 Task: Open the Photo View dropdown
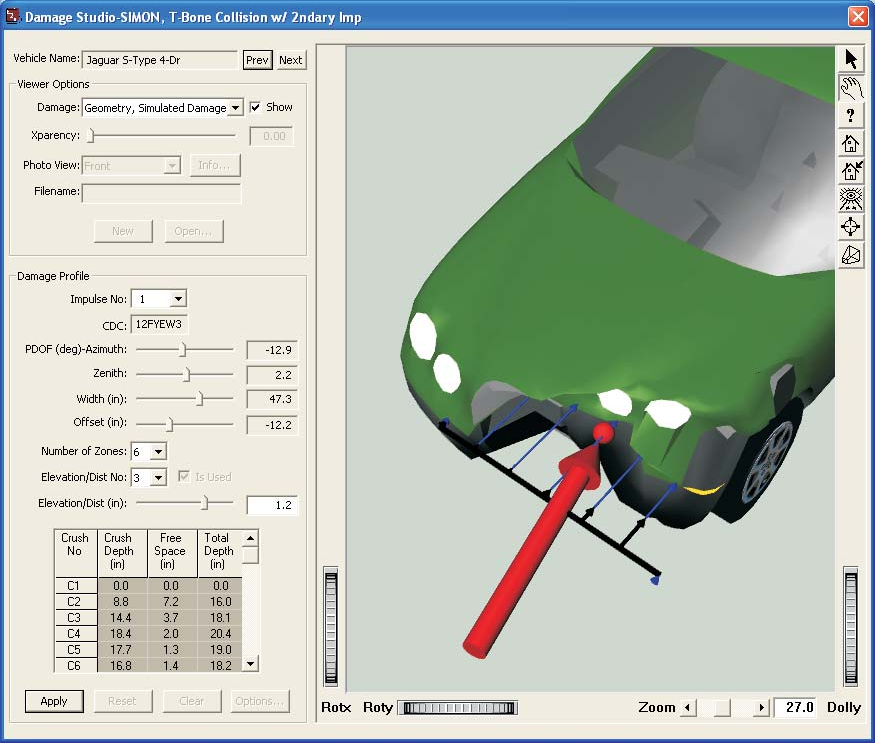click(x=172, y=165)
